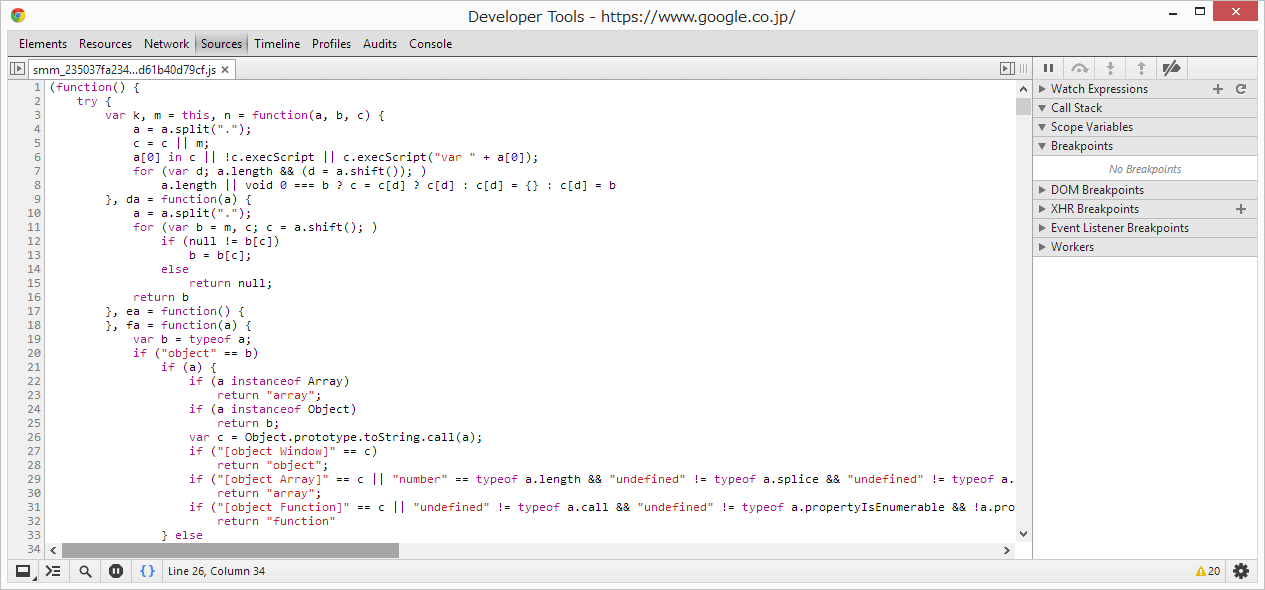Screen dimensions: 1265x590
Task: Click the warnings count indicator
Action: (1208, 571)
